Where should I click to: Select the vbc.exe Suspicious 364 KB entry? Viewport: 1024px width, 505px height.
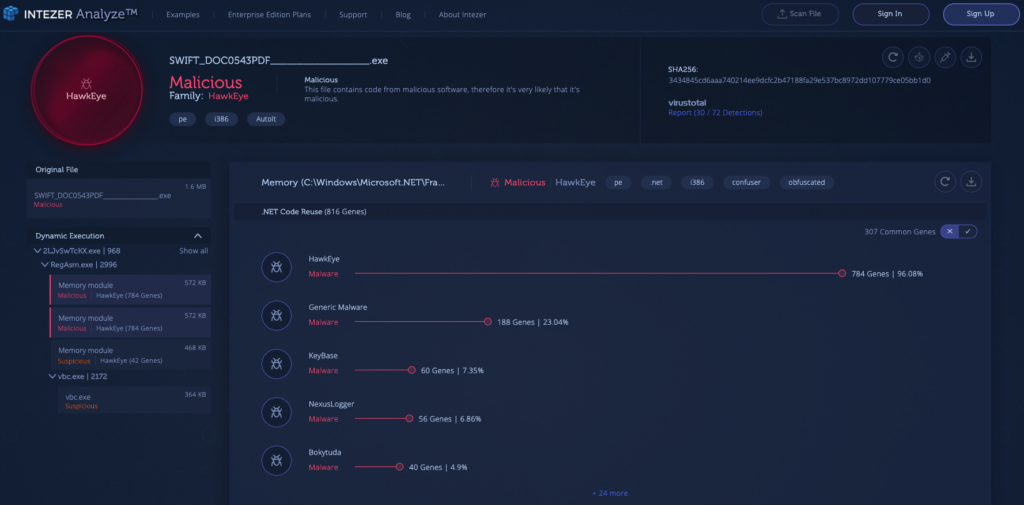[x=134, y=400]
